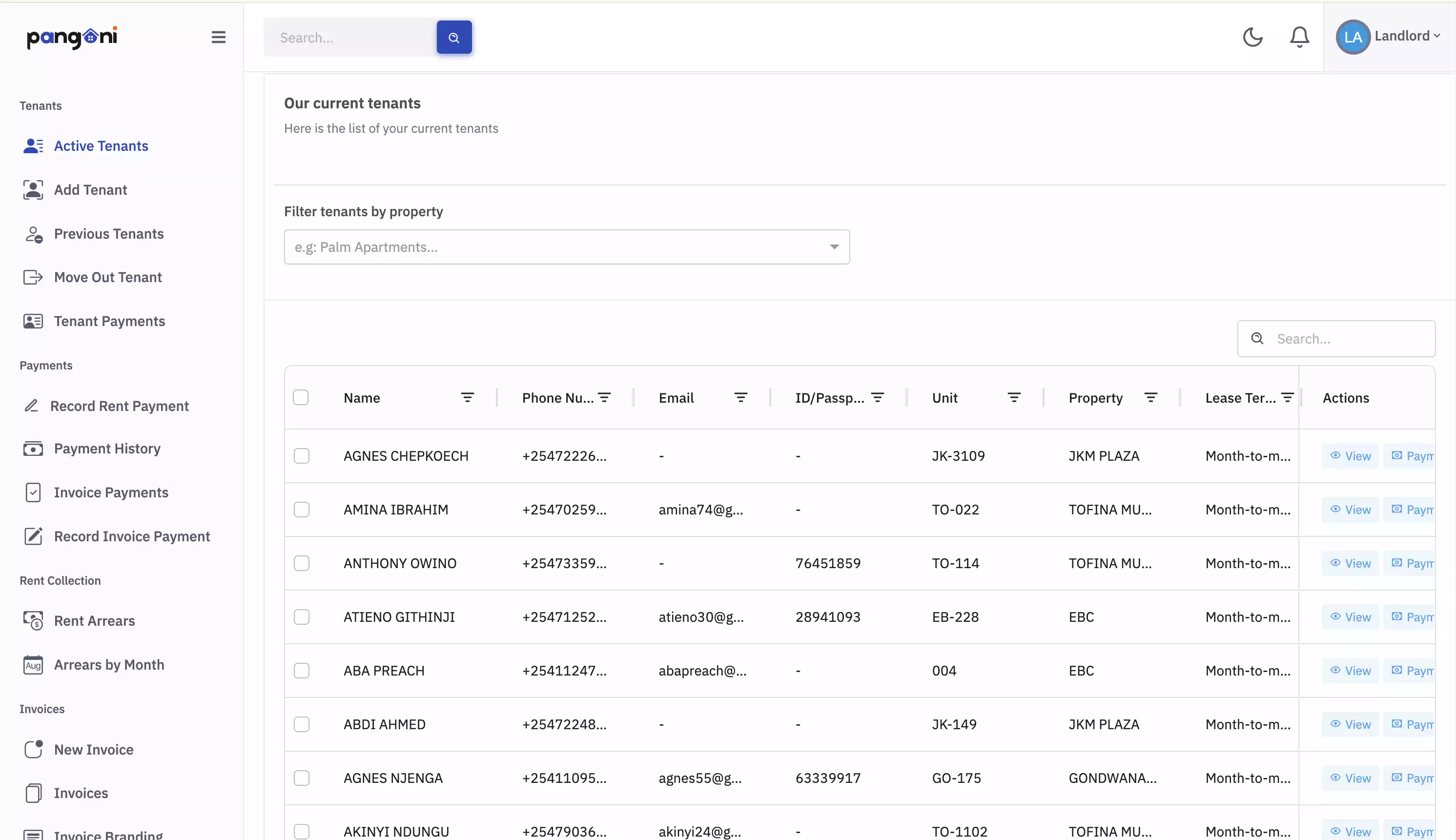This screenshot has height=840, width=1456.
Task: Click New Invoice in the sidebar
Action: tap(94, 749)
